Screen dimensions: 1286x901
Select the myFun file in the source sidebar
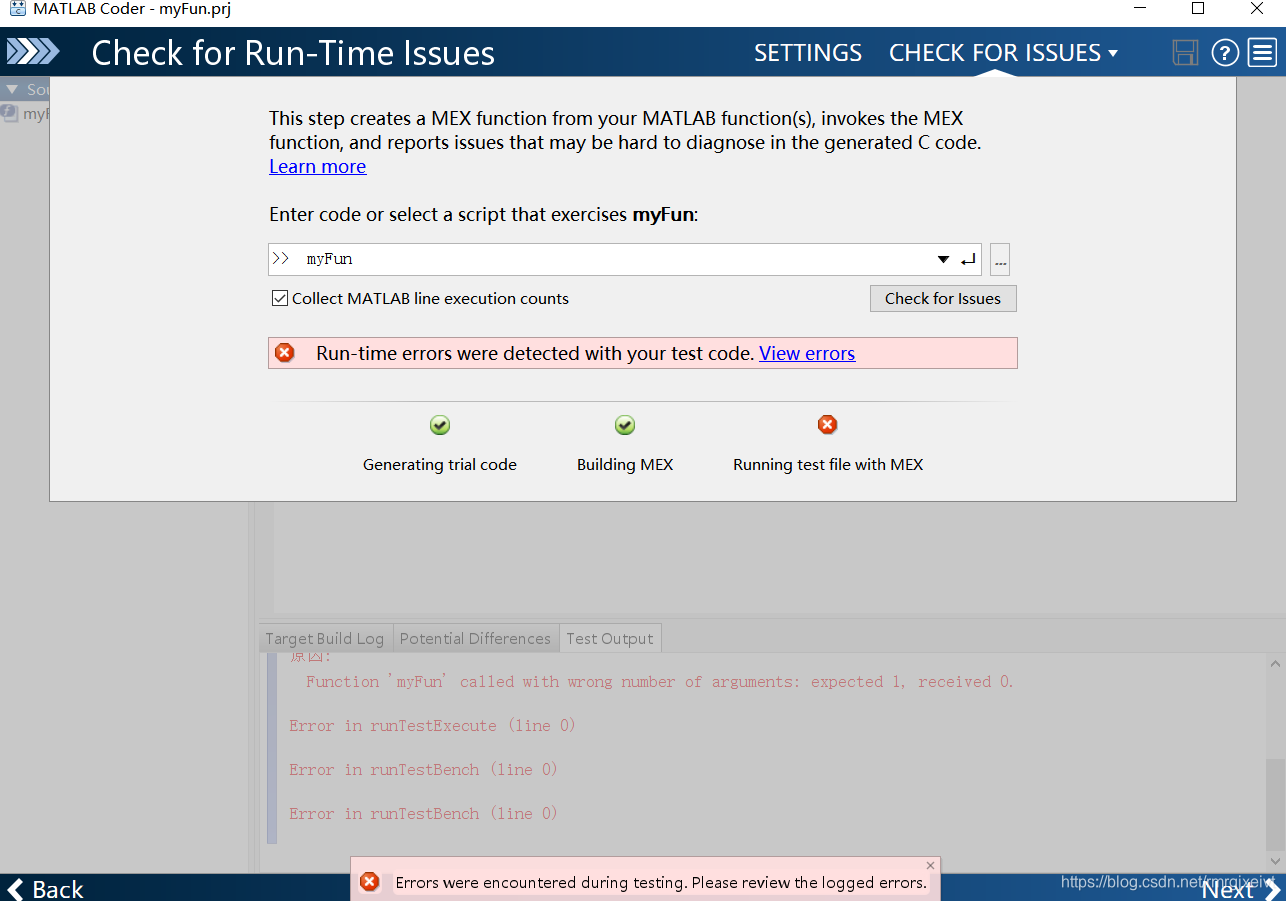tap(25, 114)
